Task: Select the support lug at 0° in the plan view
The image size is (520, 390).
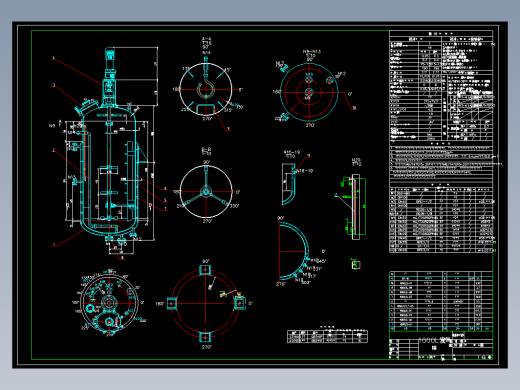Action: [x=239, y=303]
